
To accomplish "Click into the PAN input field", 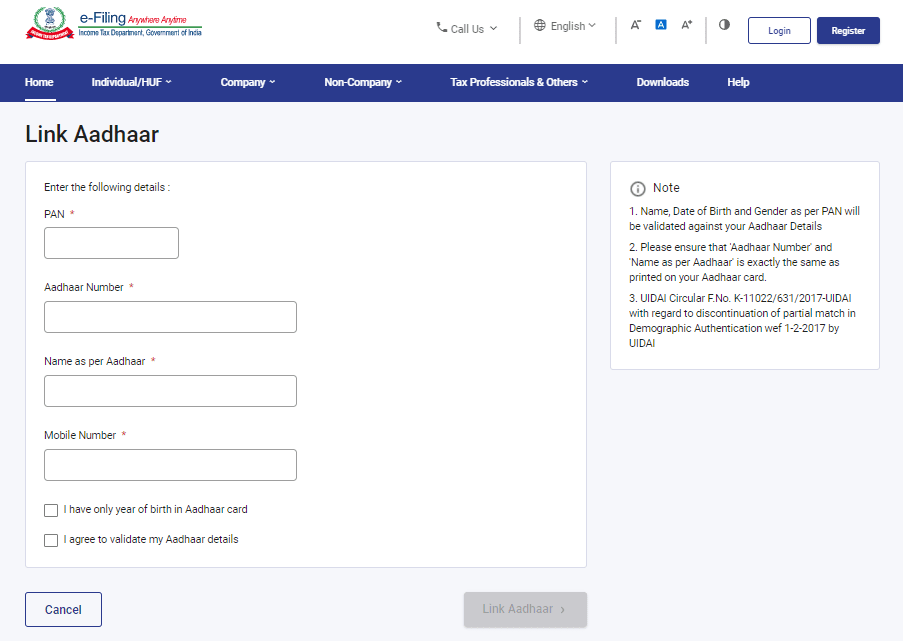I will 111,243.
